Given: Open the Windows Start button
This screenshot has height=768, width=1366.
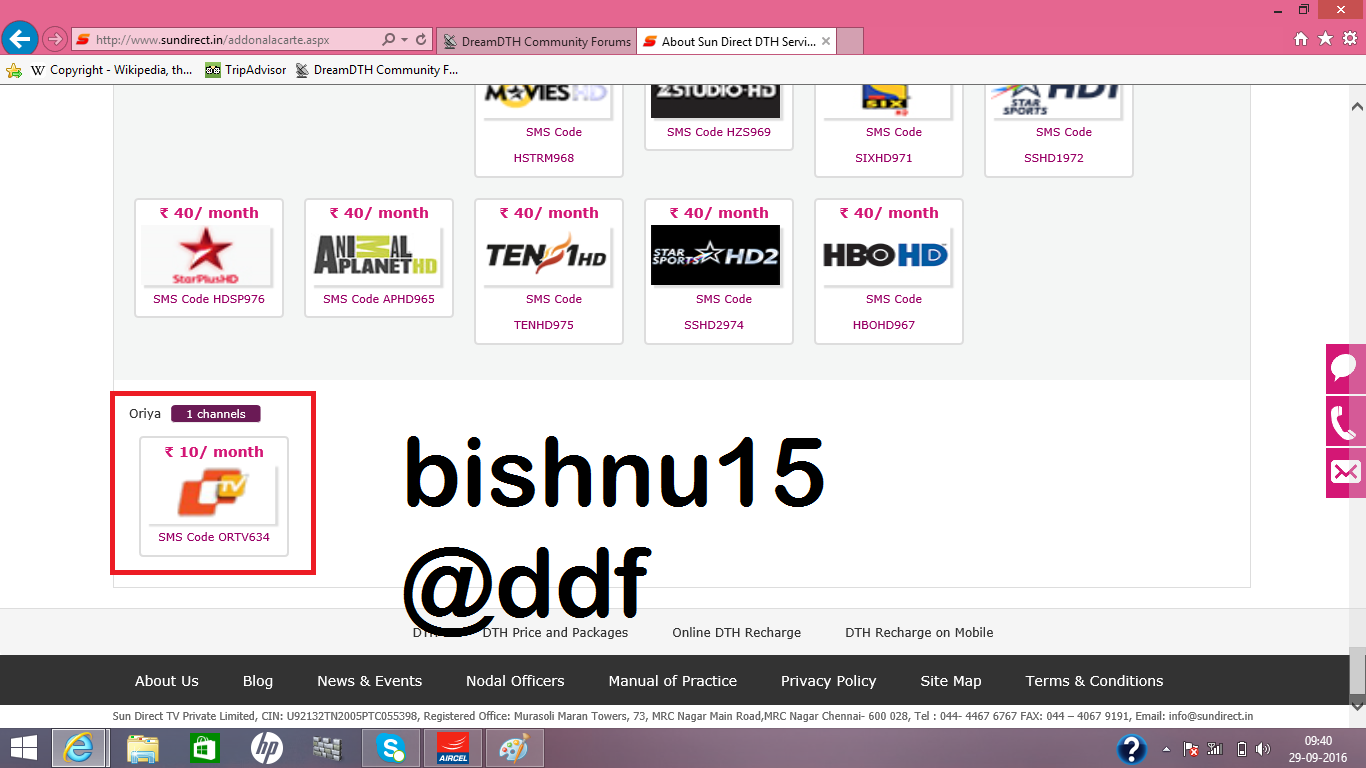Looking at the screenshot, I should (x=24, y=748).
